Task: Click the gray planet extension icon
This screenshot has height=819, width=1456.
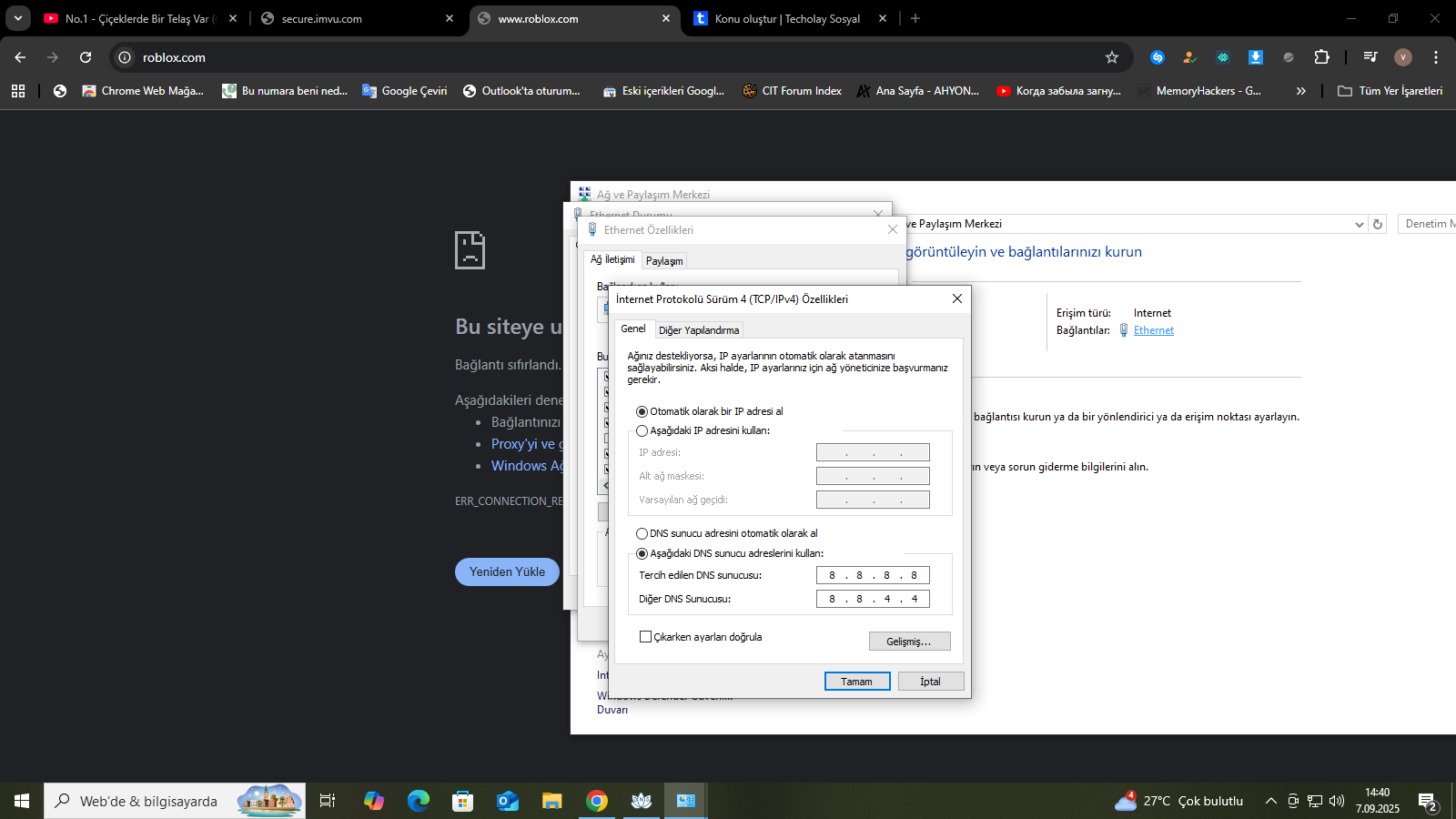Action: (1289, 57)
